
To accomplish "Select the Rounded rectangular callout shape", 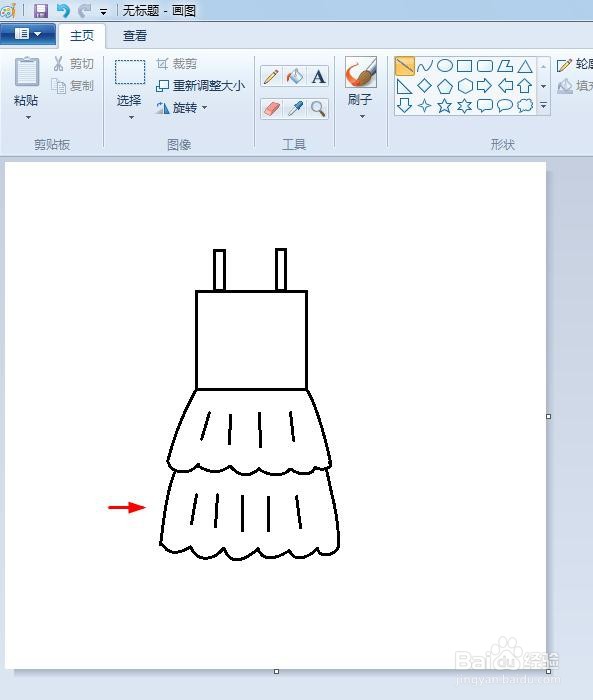I will click(x=484, y=106).
